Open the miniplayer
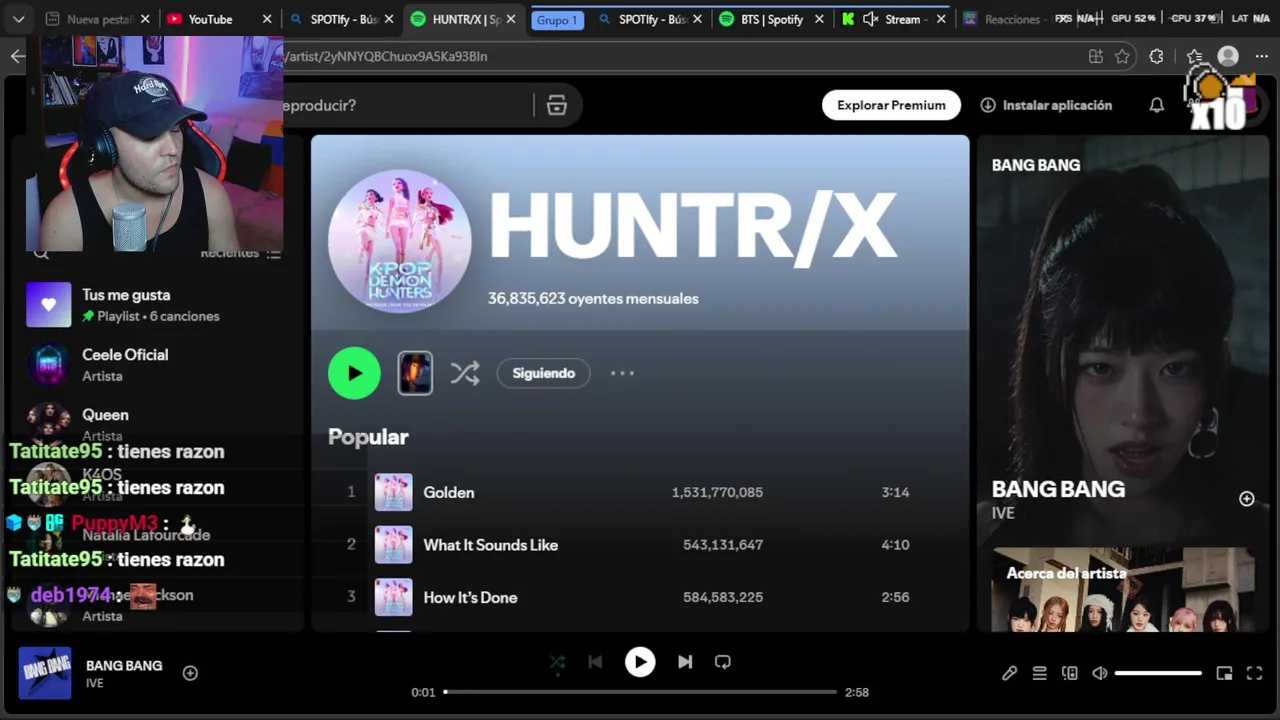The image size is (1280, 720). coord(1224,673)
